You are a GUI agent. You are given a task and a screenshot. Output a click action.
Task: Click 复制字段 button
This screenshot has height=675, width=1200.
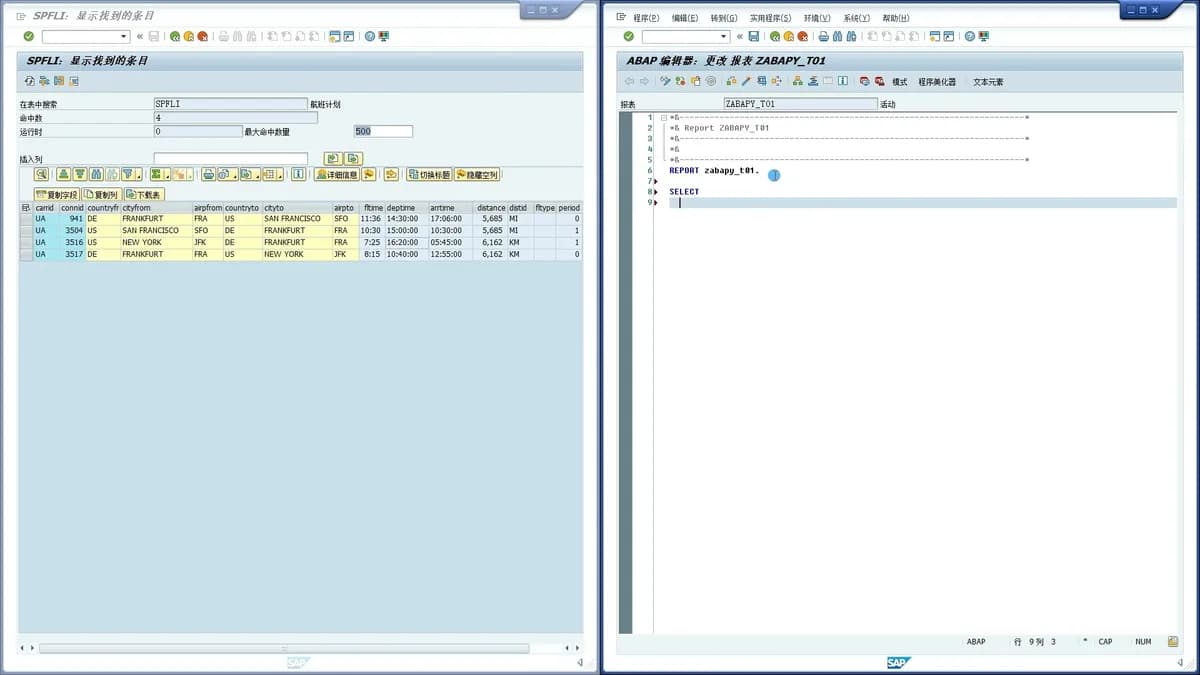pyautogui.click(x=57, y=194)
